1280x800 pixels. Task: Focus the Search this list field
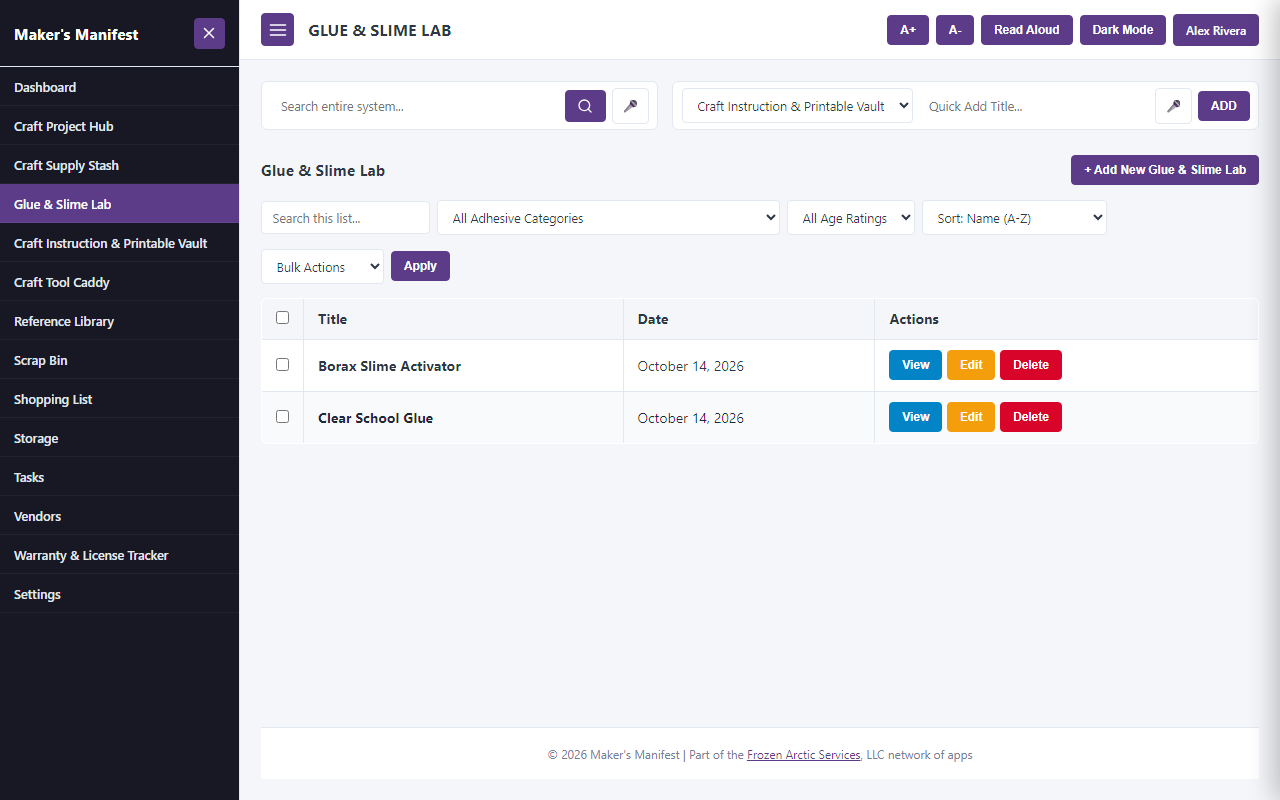tap(345, 218)
